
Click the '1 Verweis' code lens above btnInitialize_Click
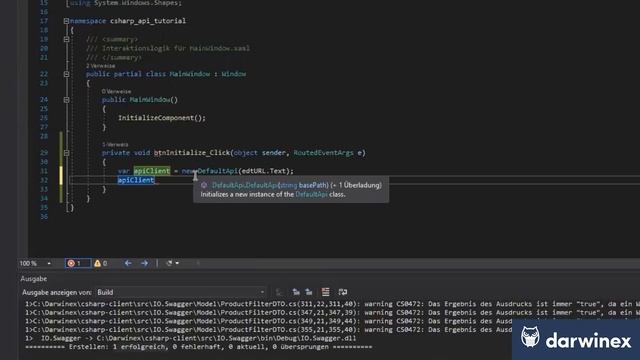(115, 144)
